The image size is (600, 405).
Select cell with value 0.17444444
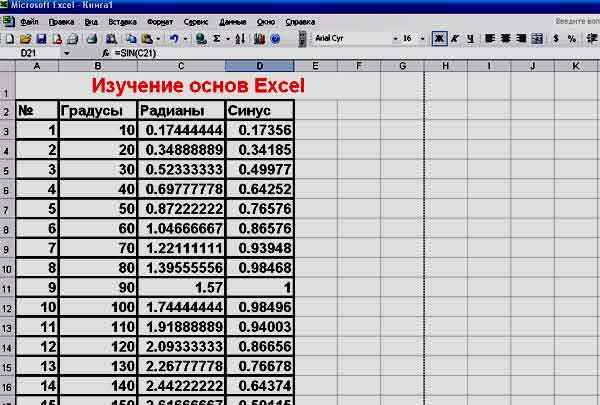(181, 130)
